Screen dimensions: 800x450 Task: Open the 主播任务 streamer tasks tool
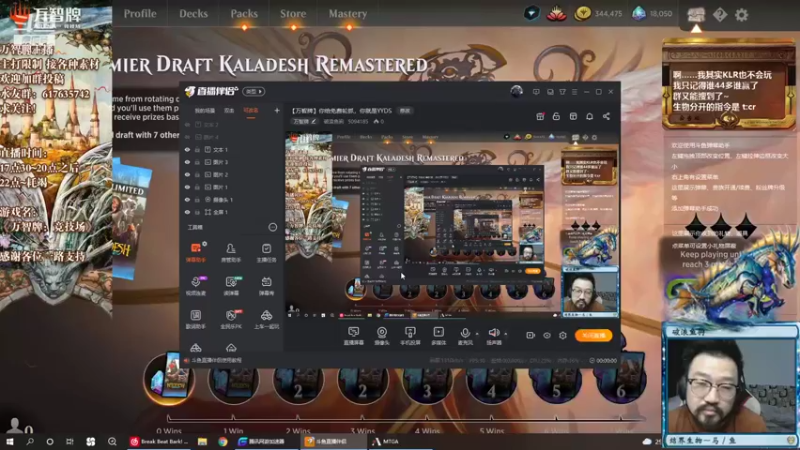pyautogui.click(x=266, y=252)
